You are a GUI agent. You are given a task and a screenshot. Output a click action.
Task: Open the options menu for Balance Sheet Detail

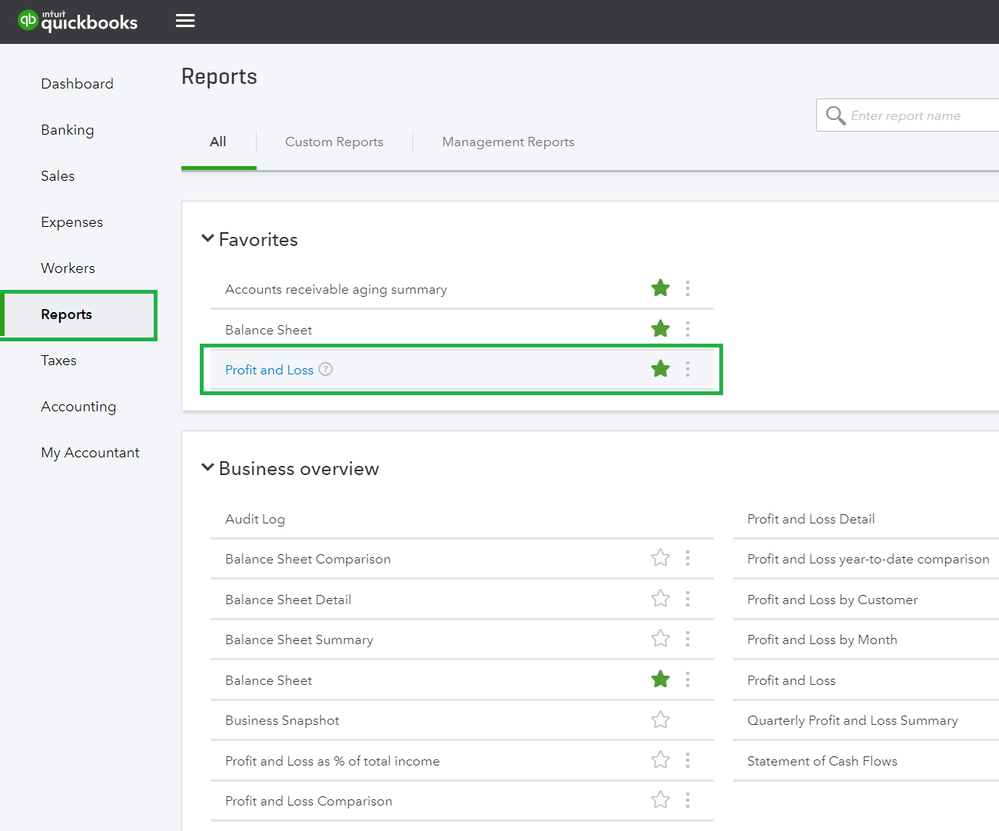[688, 599]
